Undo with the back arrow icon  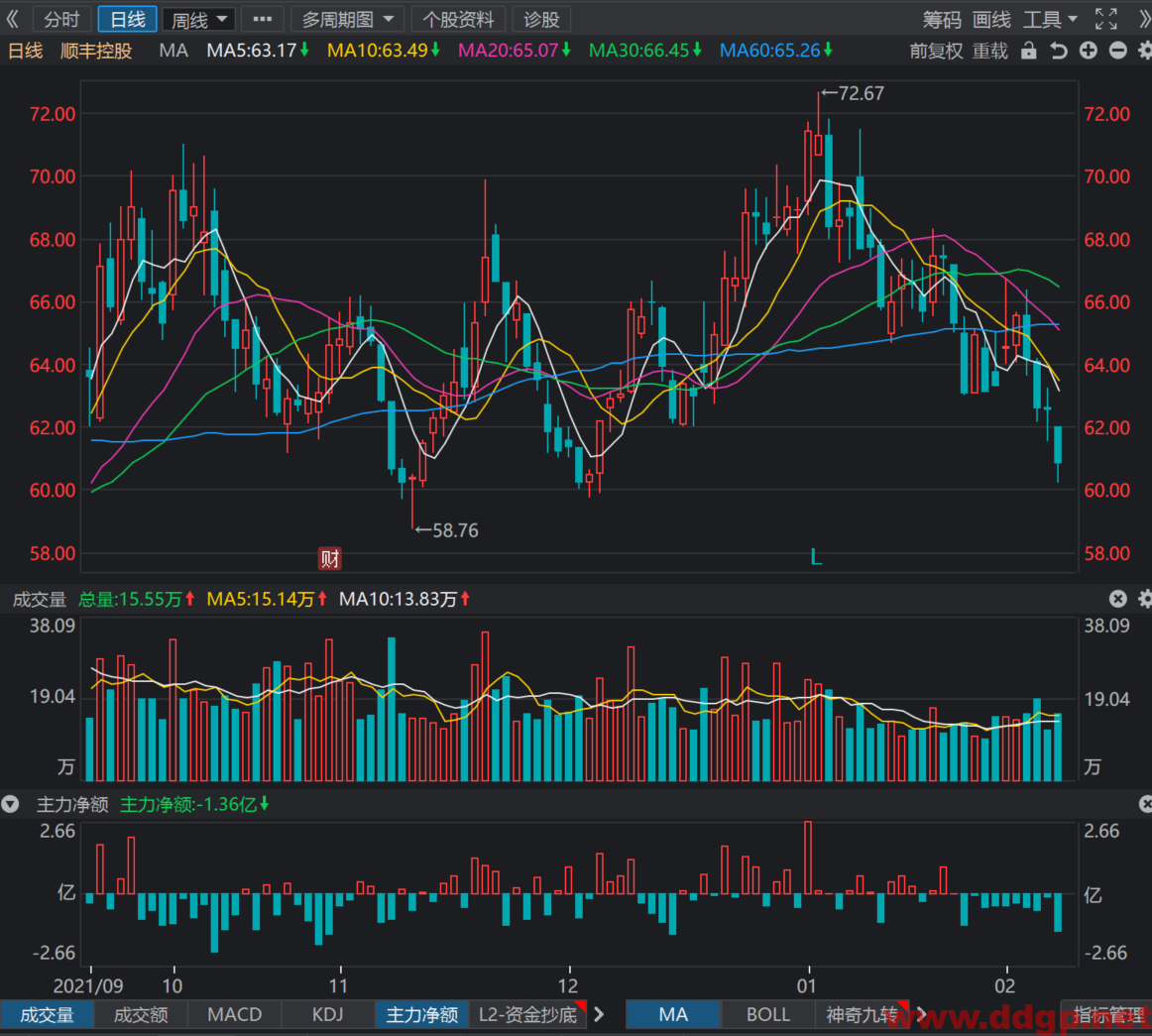point(1058,51)
